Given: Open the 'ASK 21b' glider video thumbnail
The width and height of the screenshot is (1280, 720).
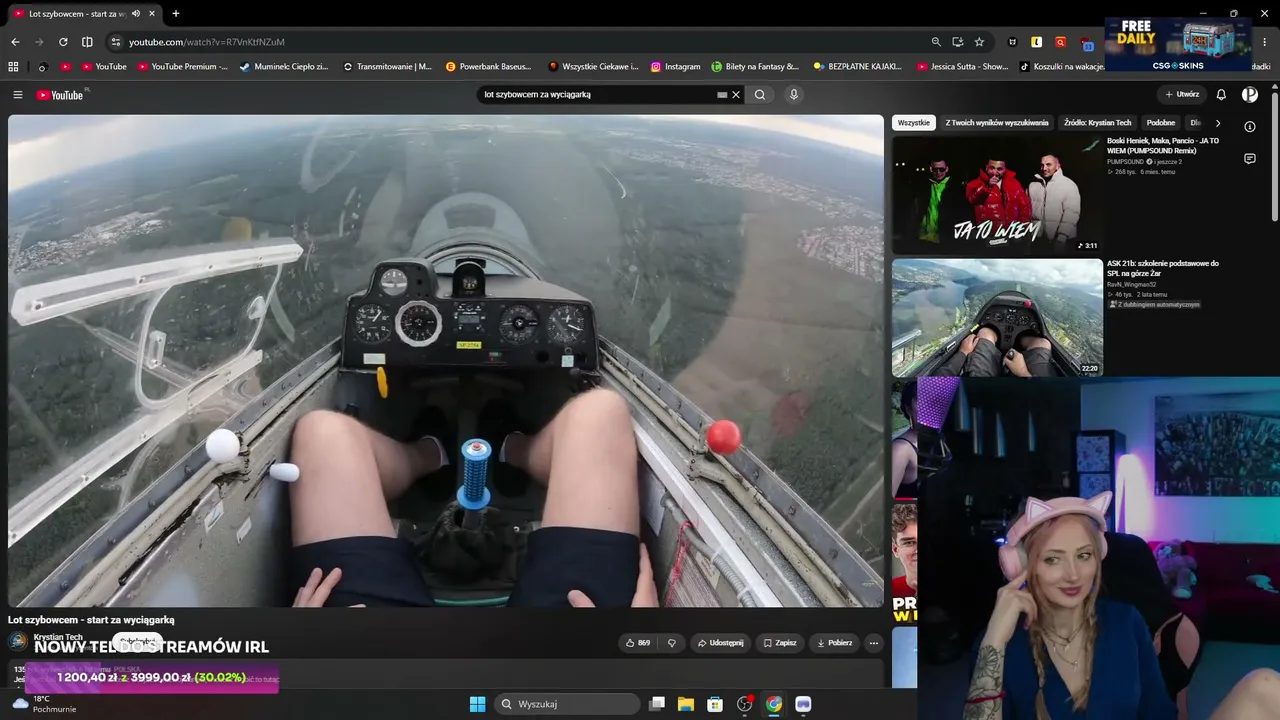Looking at the screenshot, I should click(997, 318).
